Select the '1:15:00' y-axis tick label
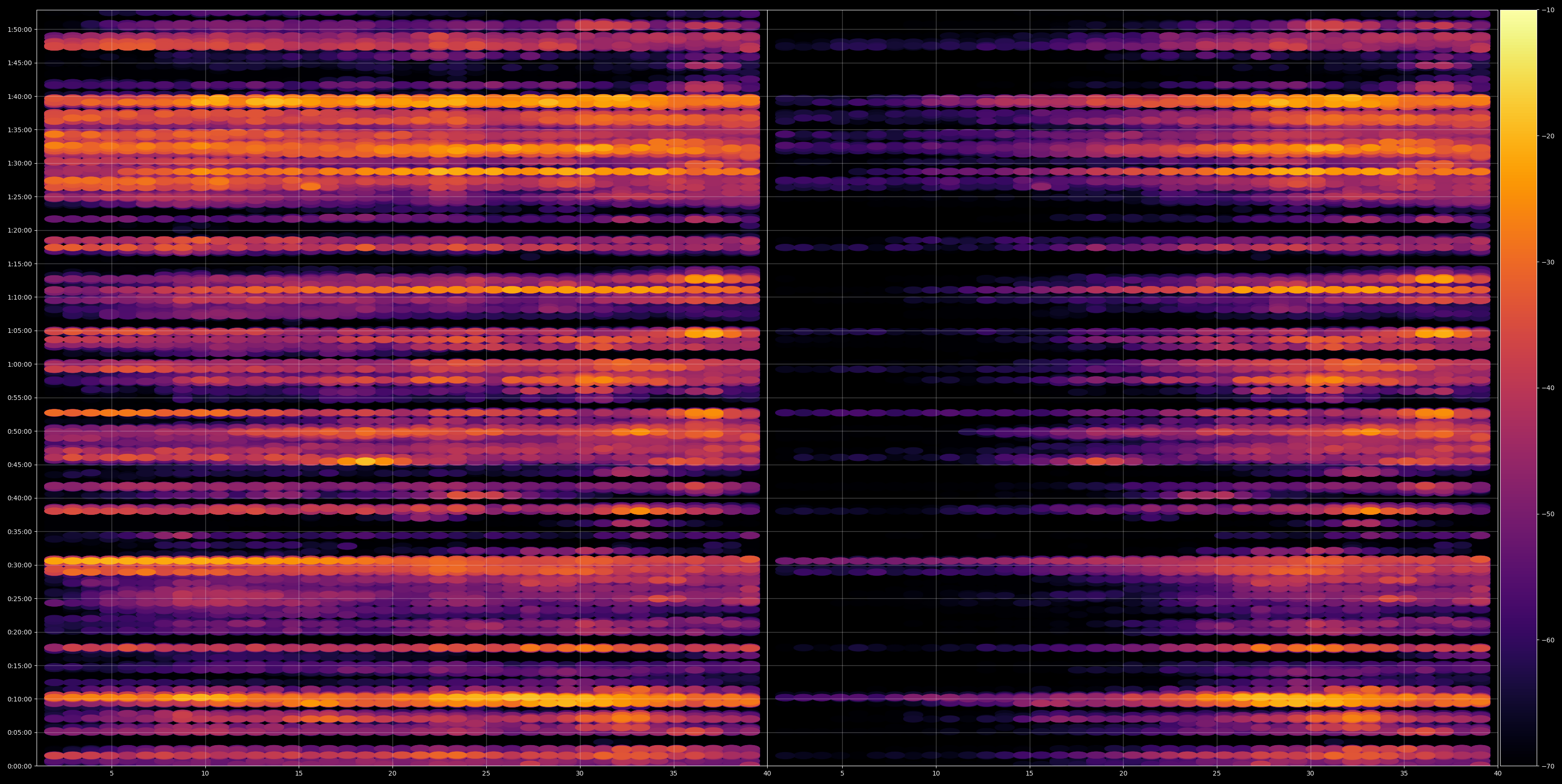 click(20, 264)
